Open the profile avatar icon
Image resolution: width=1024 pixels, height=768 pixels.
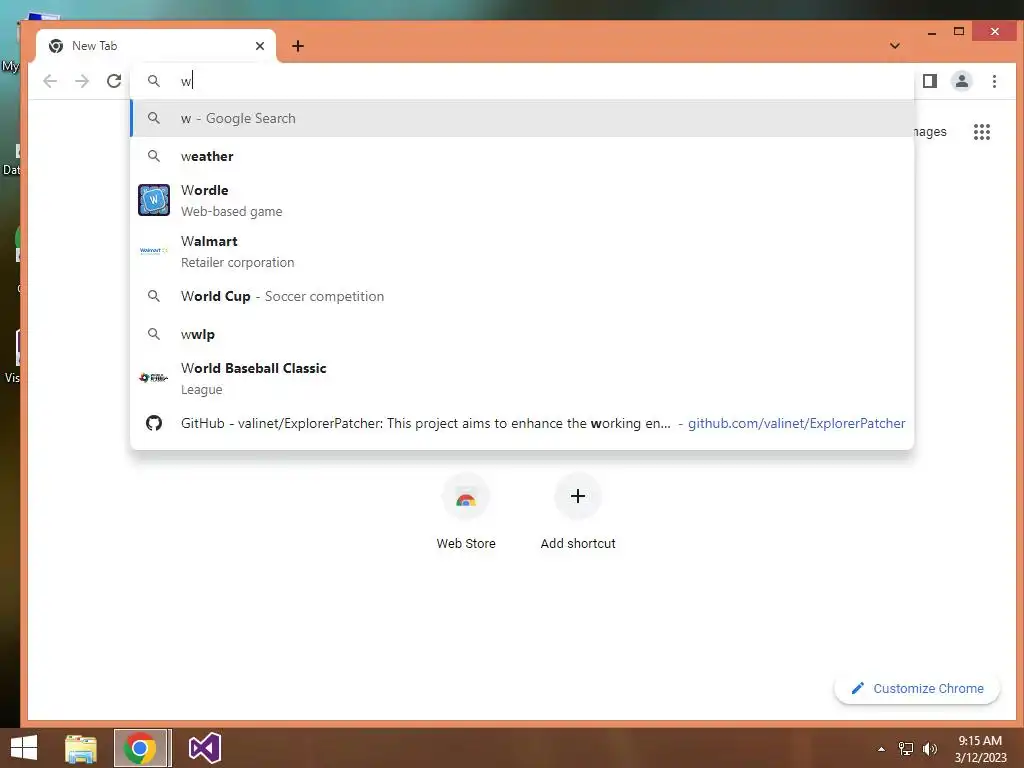pyautogui.click(x=961, y=81)
